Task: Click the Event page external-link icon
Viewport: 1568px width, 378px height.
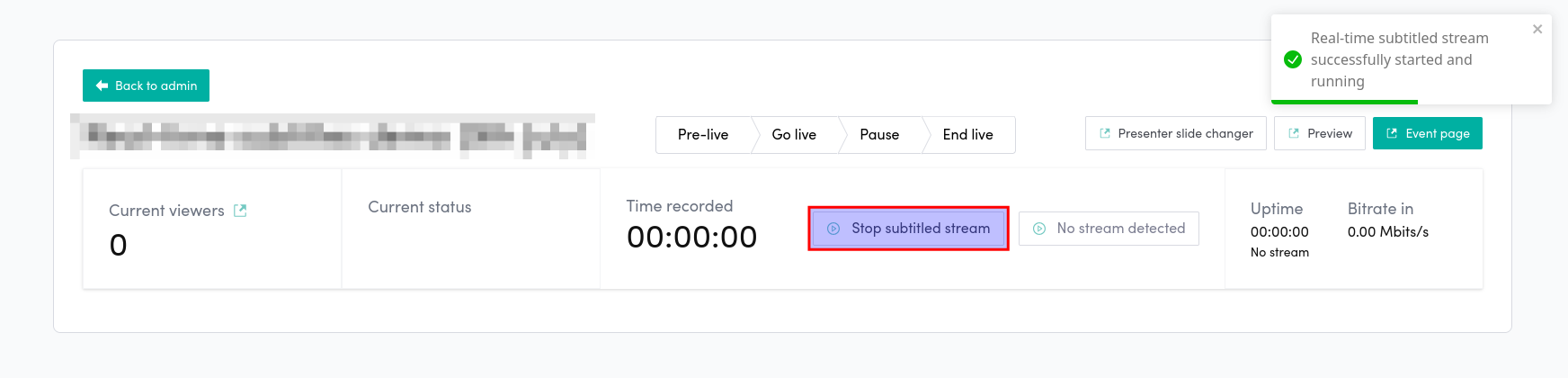Action: click(1392, 133)
